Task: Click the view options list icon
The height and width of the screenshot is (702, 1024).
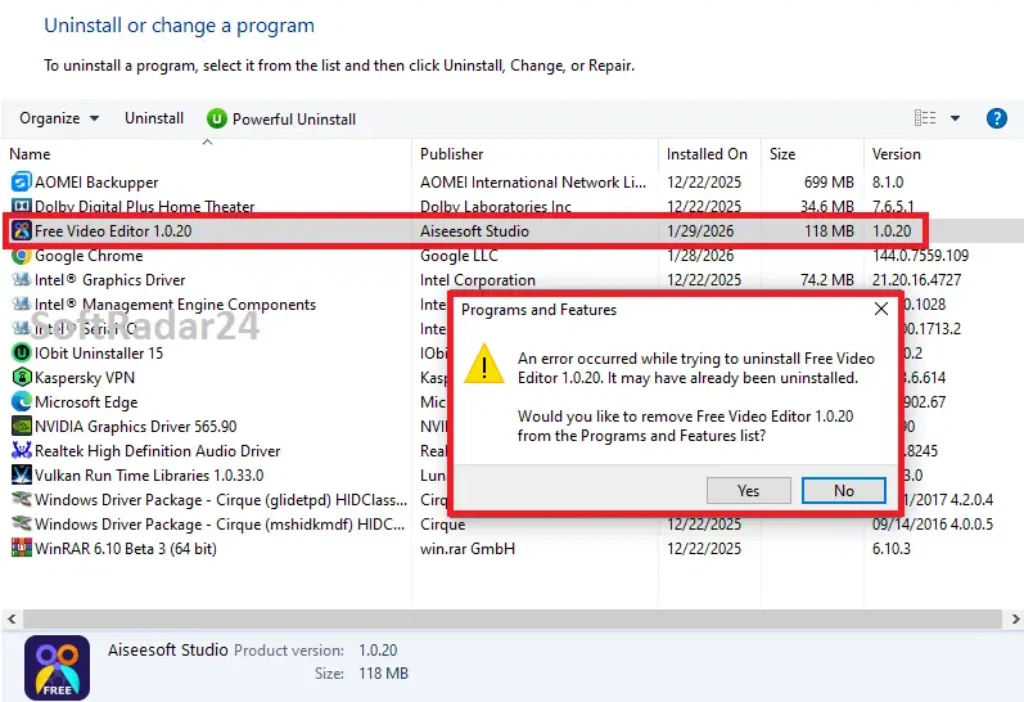Action: tap(925, 118)
